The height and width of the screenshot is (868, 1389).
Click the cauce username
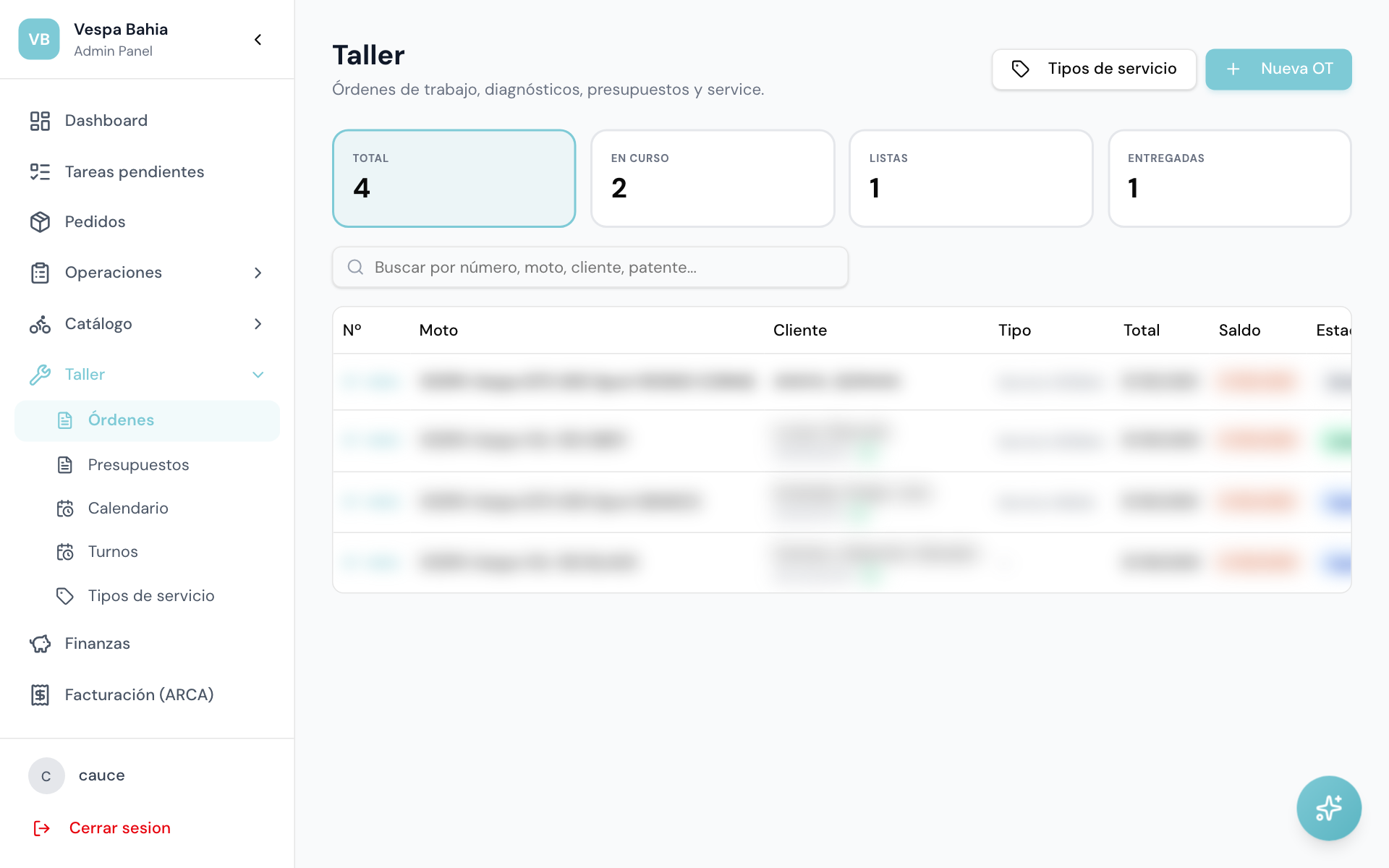coord(102,775)
